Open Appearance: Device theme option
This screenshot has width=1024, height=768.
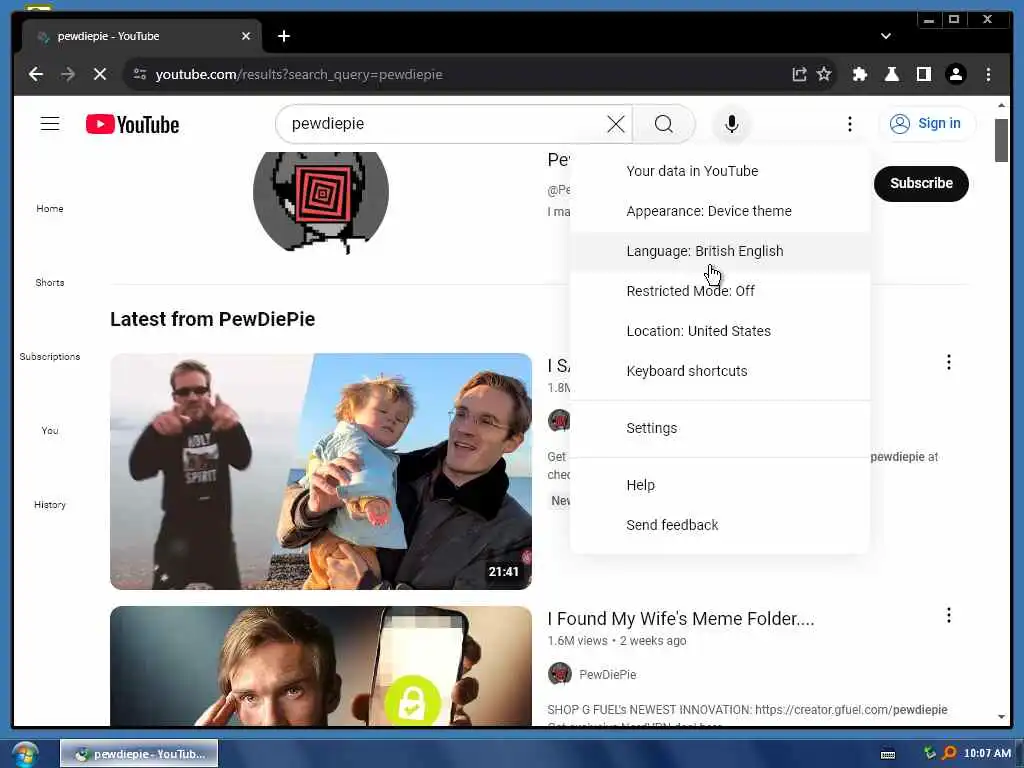[x=720, y=211]
